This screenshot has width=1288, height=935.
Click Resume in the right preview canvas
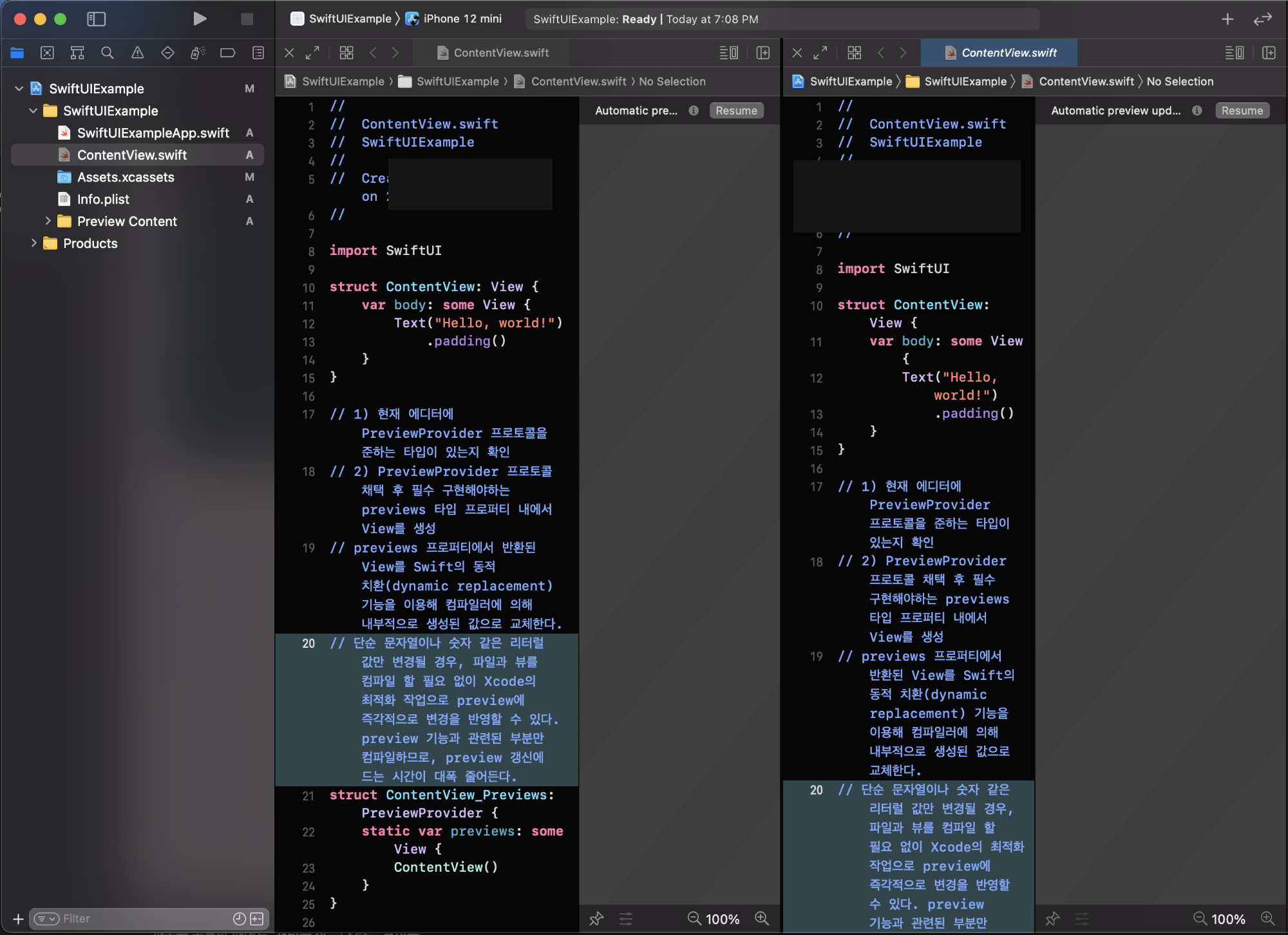click(1242, 111)
